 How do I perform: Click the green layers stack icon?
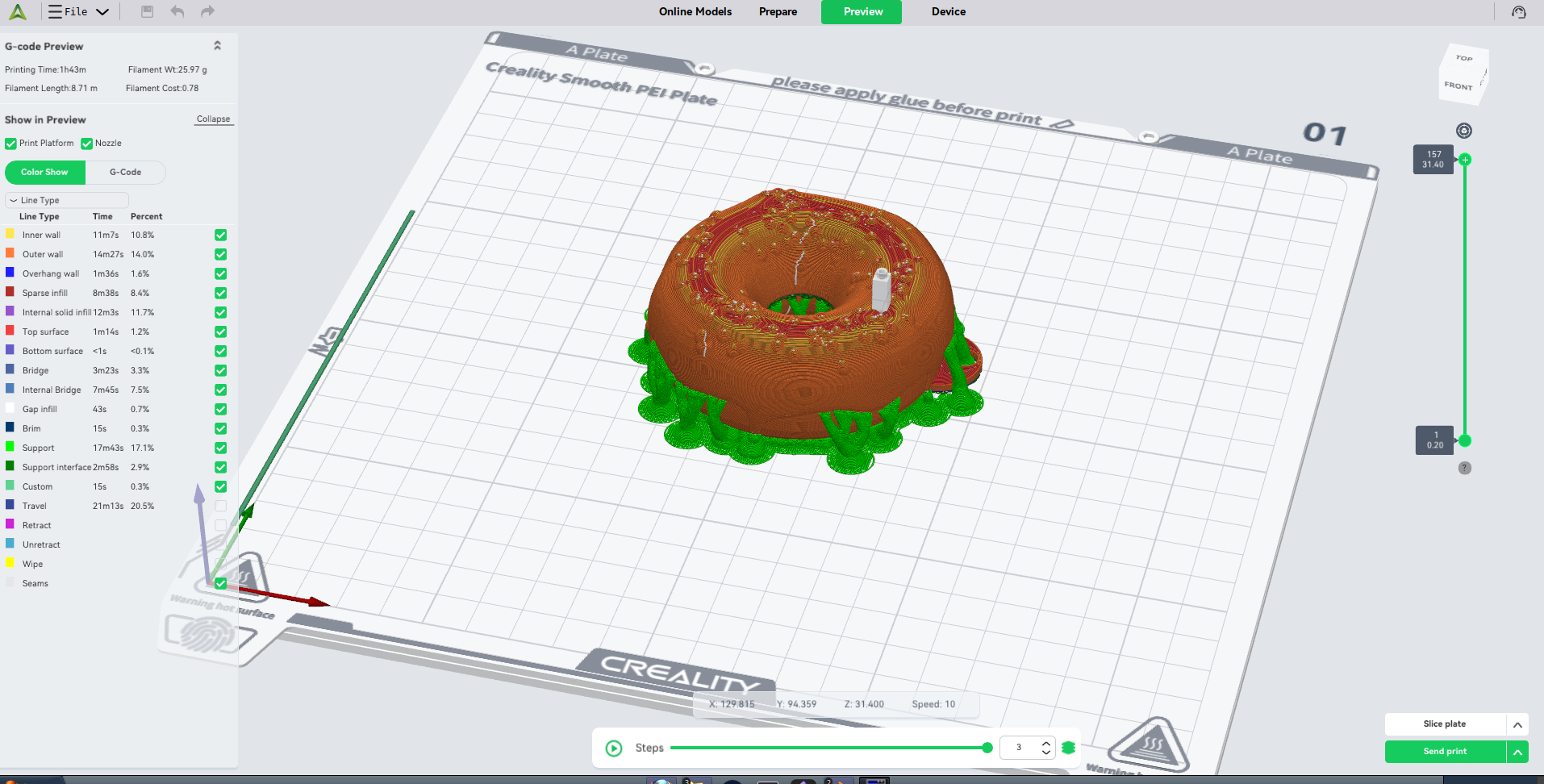point(1069,748)
